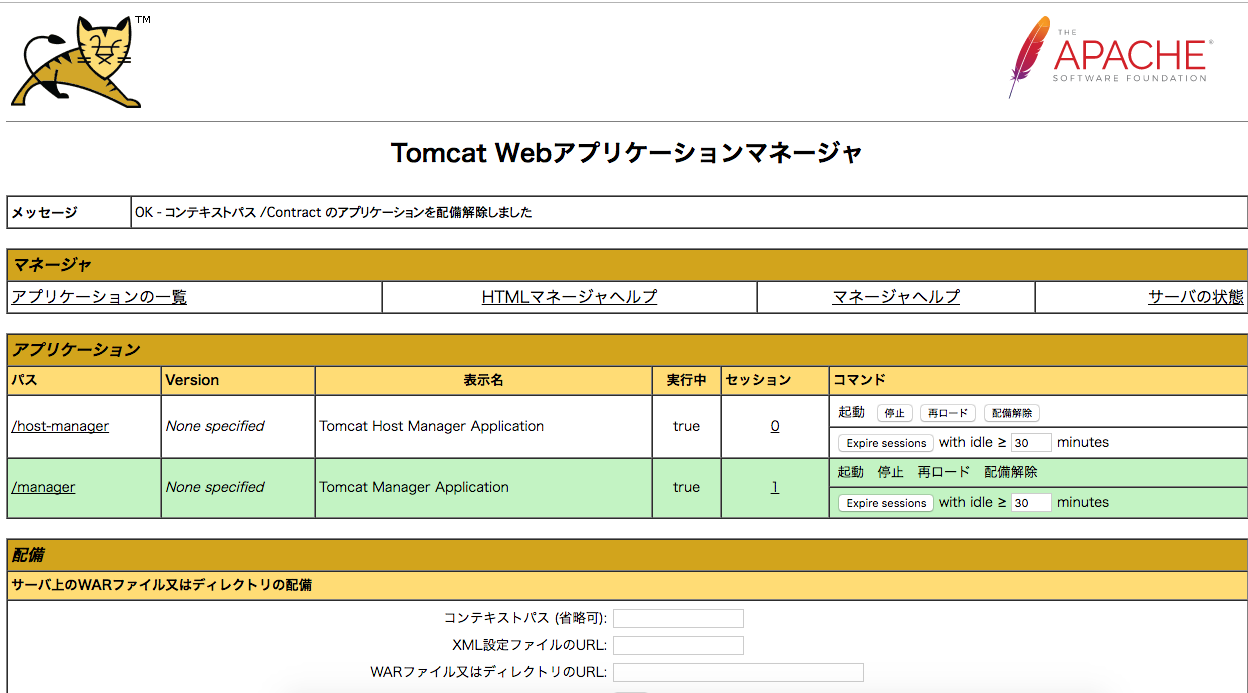Open the マネージャヘルプ page
1248x693 pixels.
click(x=895, y=296)
